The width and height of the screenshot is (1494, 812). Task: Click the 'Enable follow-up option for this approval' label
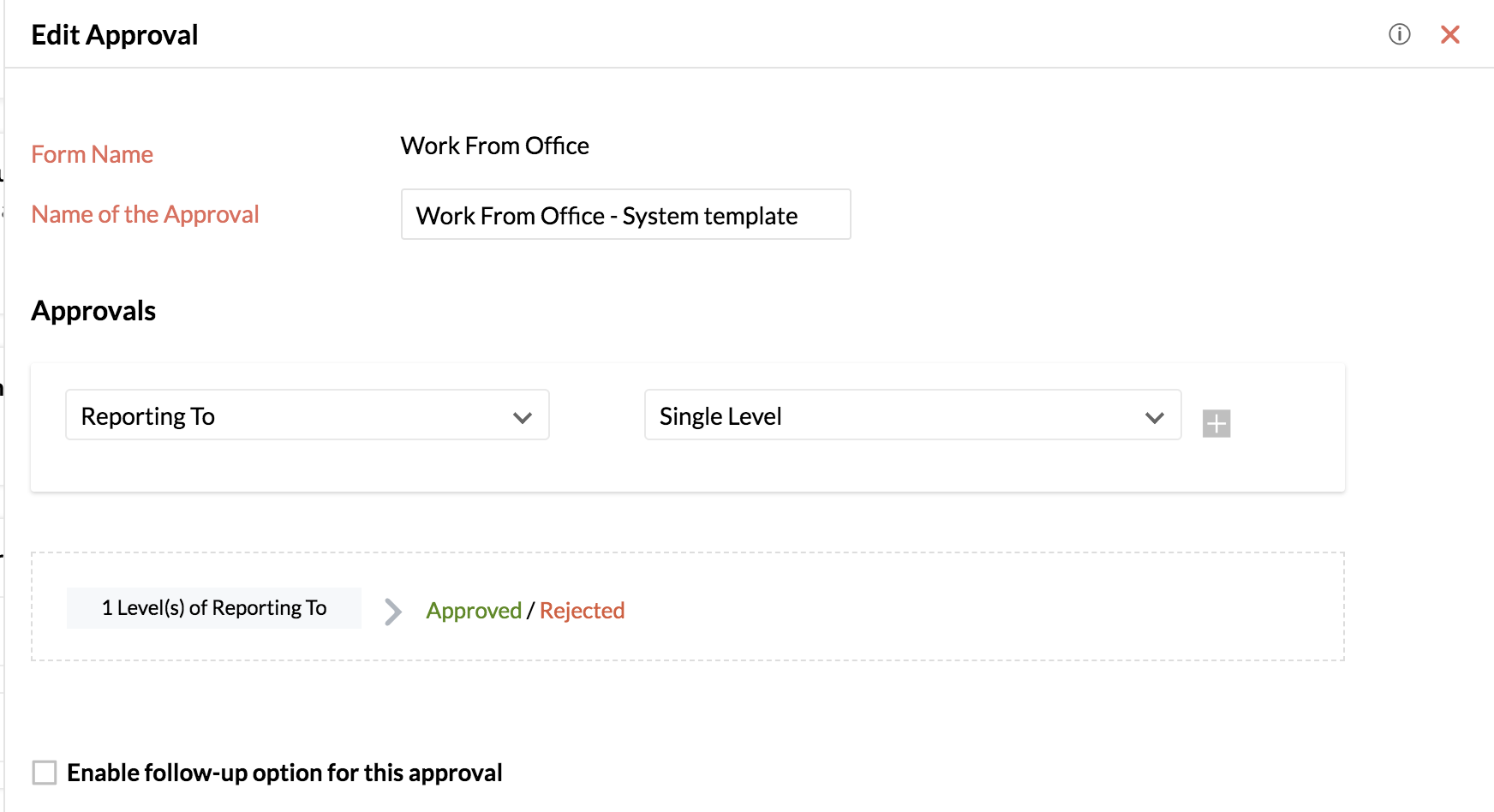click(284, 773)
